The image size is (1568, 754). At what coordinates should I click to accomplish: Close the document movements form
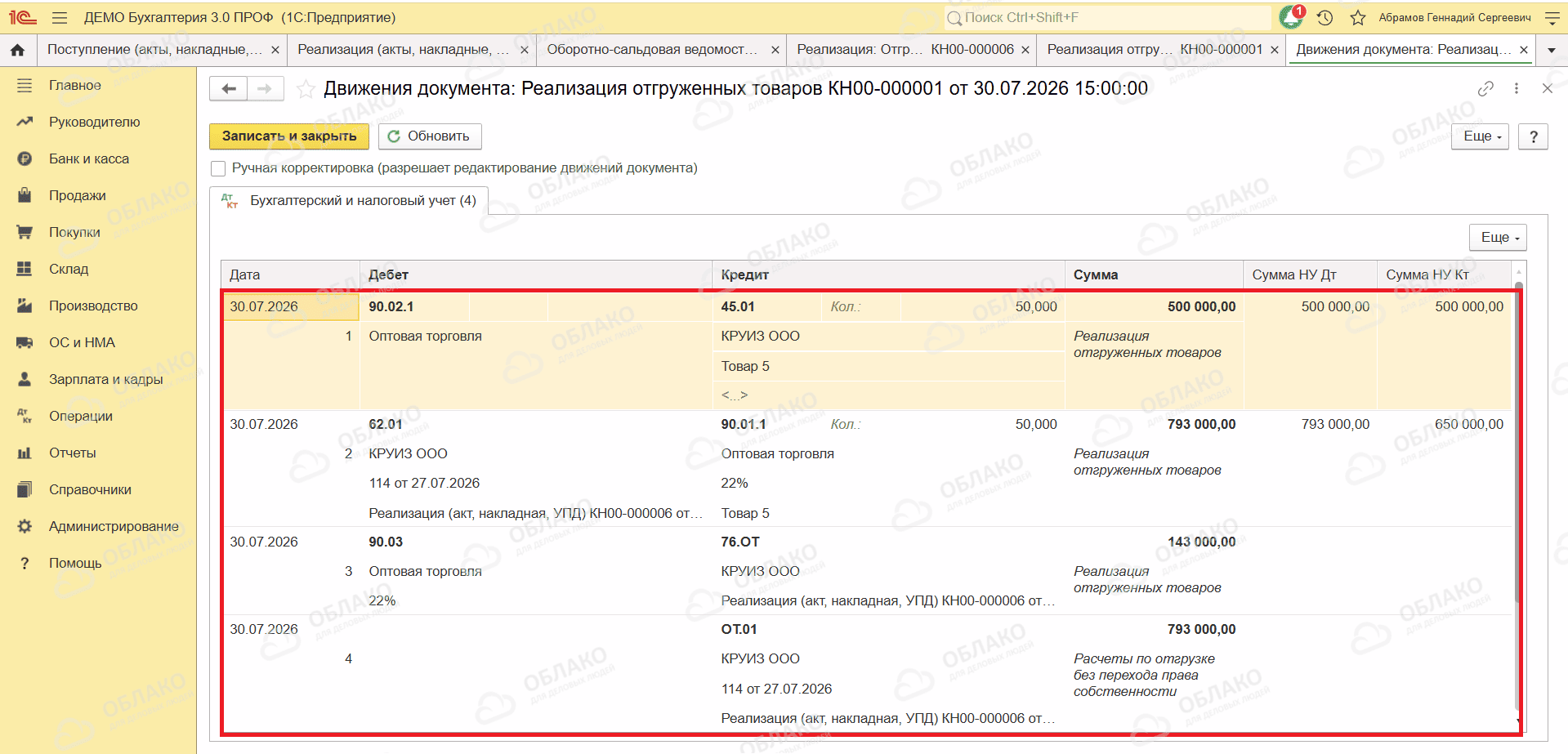(1547, 88)
